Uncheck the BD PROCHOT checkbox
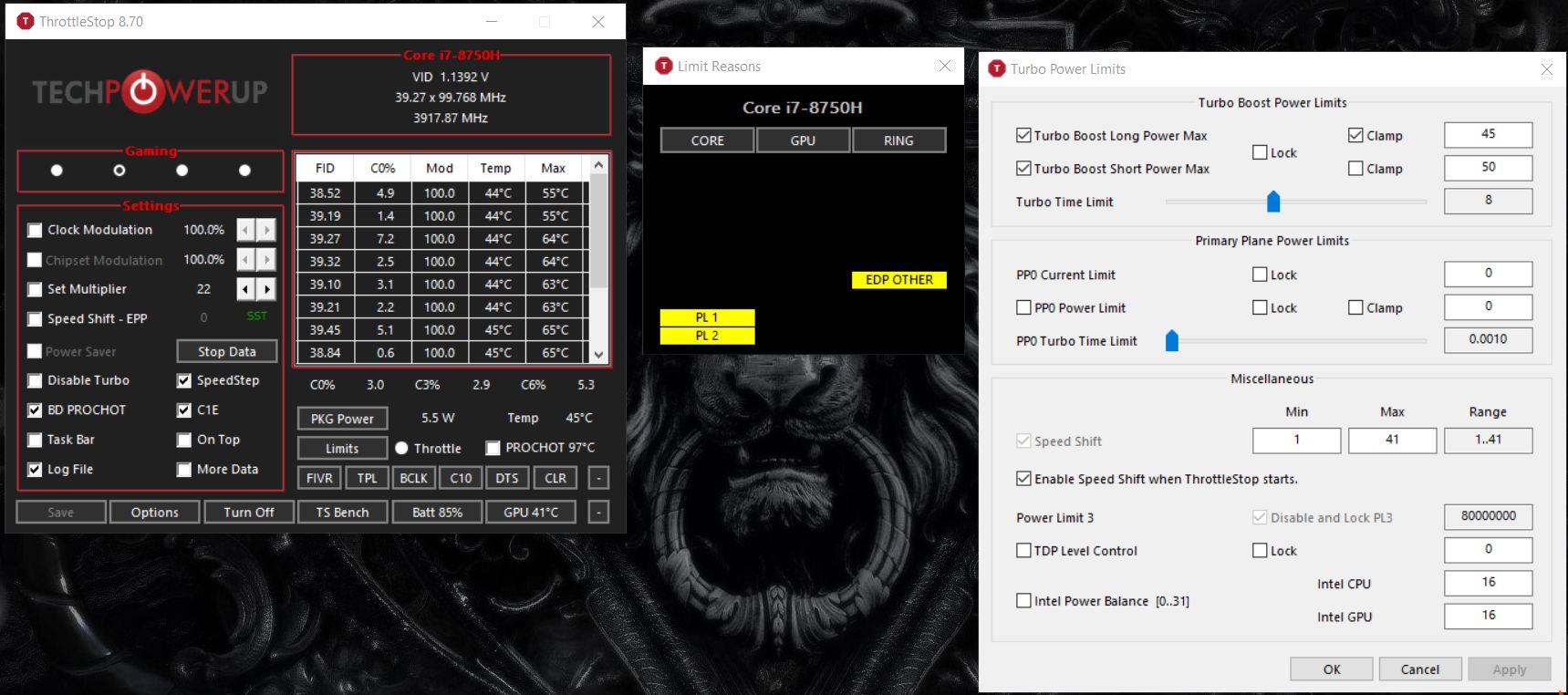Image resolution: width=1568 pixels, height=695 pixels. tap(35, 410)
